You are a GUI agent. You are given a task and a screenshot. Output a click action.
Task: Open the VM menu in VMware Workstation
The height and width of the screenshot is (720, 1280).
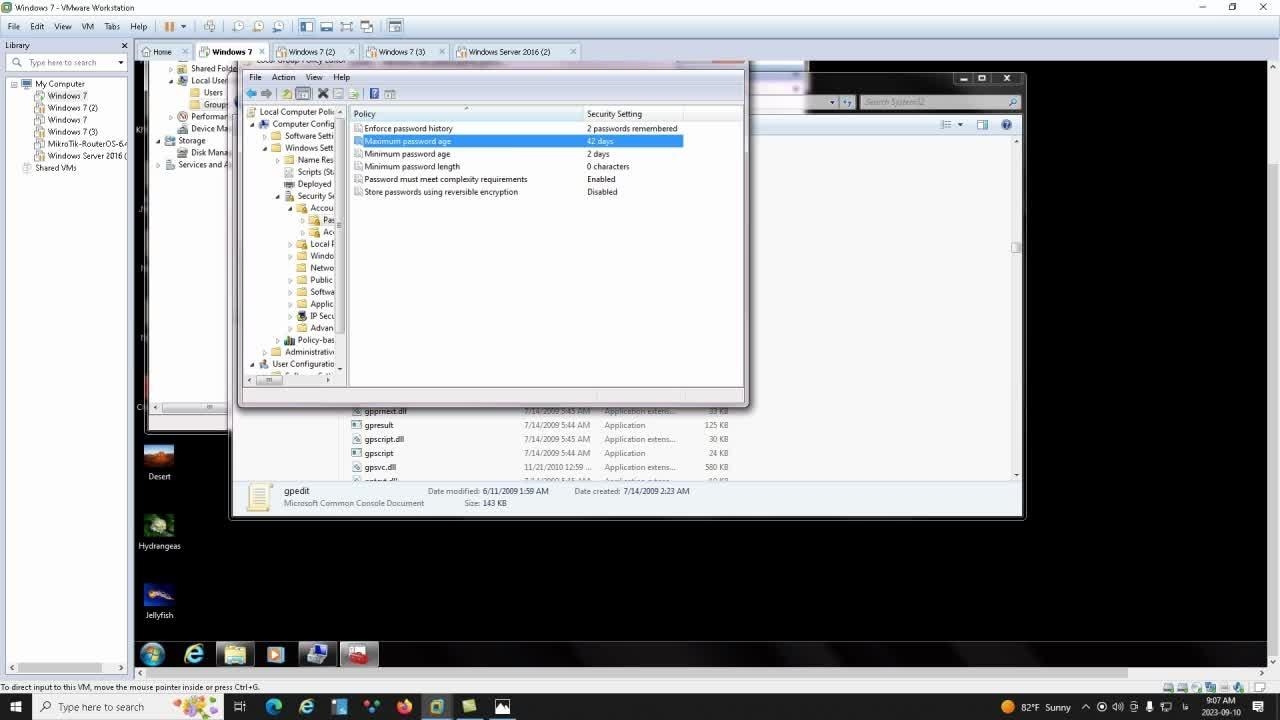(87, 26)
